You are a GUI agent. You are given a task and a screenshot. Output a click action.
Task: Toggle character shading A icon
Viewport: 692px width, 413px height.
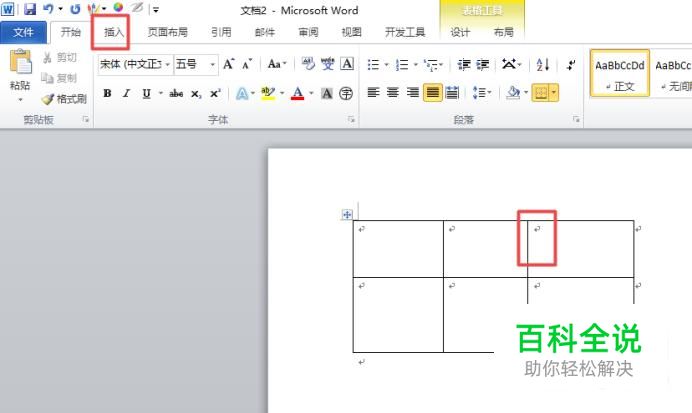coord(327,94)
